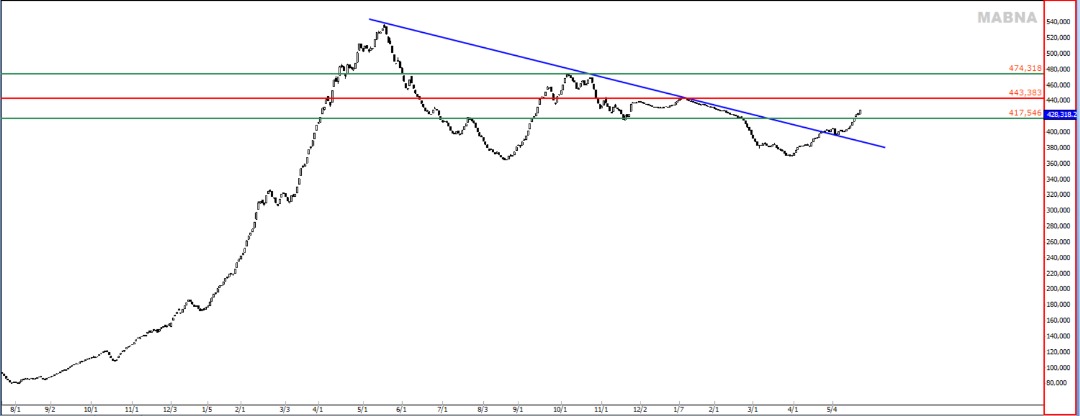Click the 417,546 orange level label
Screen dimensions: 1080x416
coord(1025,113)
